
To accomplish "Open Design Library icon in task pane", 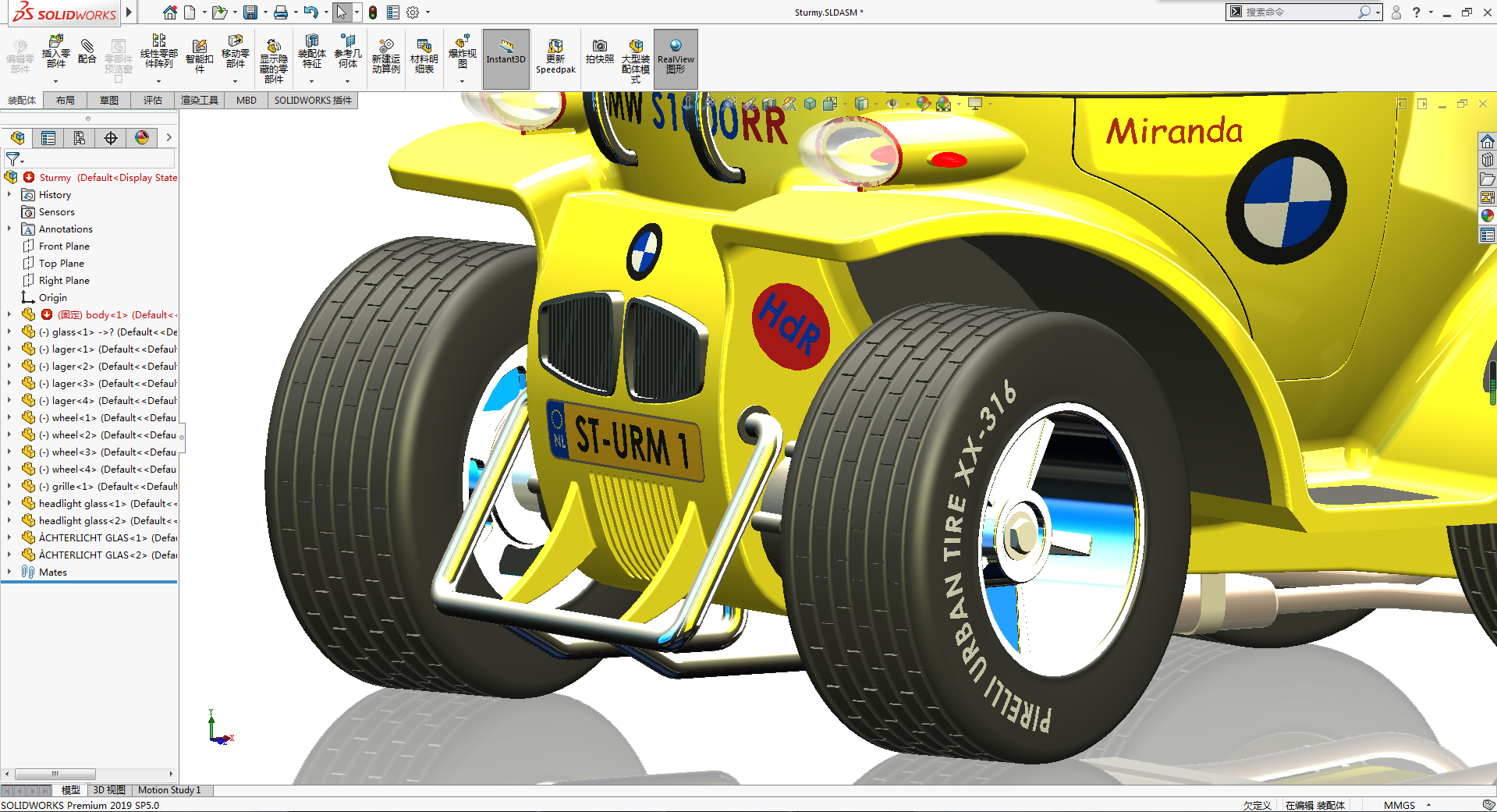I will [x=1488, y=160].
